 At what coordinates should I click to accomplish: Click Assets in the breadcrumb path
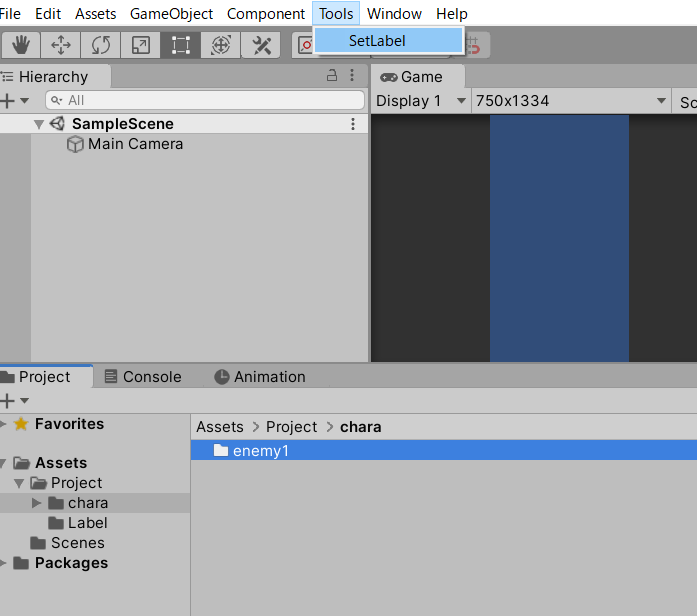[x=220, y=427]
